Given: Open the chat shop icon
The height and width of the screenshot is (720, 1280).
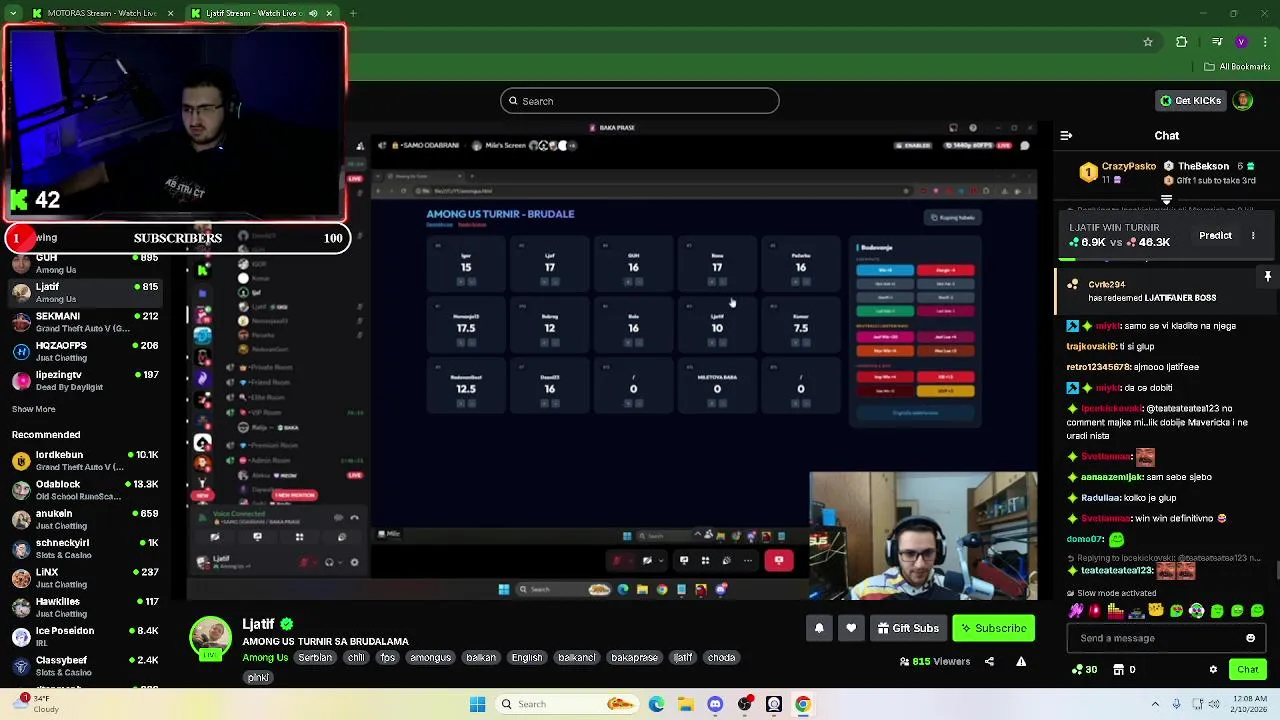Looking at the screenshot, I should pyautogui.click(x=1121, y=669).
